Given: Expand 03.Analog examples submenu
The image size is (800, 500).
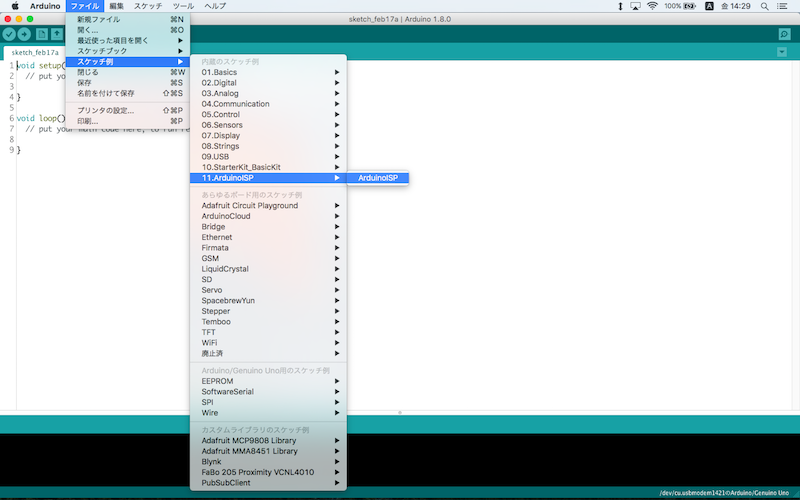Looking at the screenshot, I should point(268,93).
